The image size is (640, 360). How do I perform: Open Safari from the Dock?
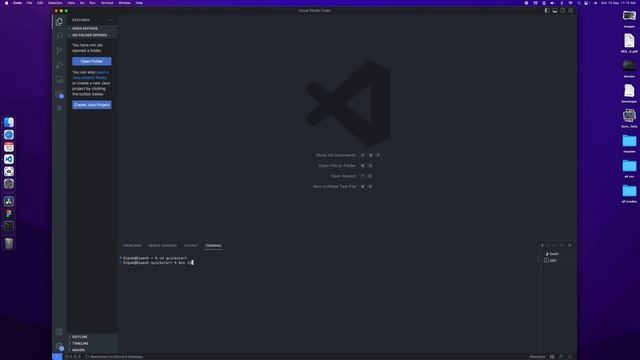point(9,135)
